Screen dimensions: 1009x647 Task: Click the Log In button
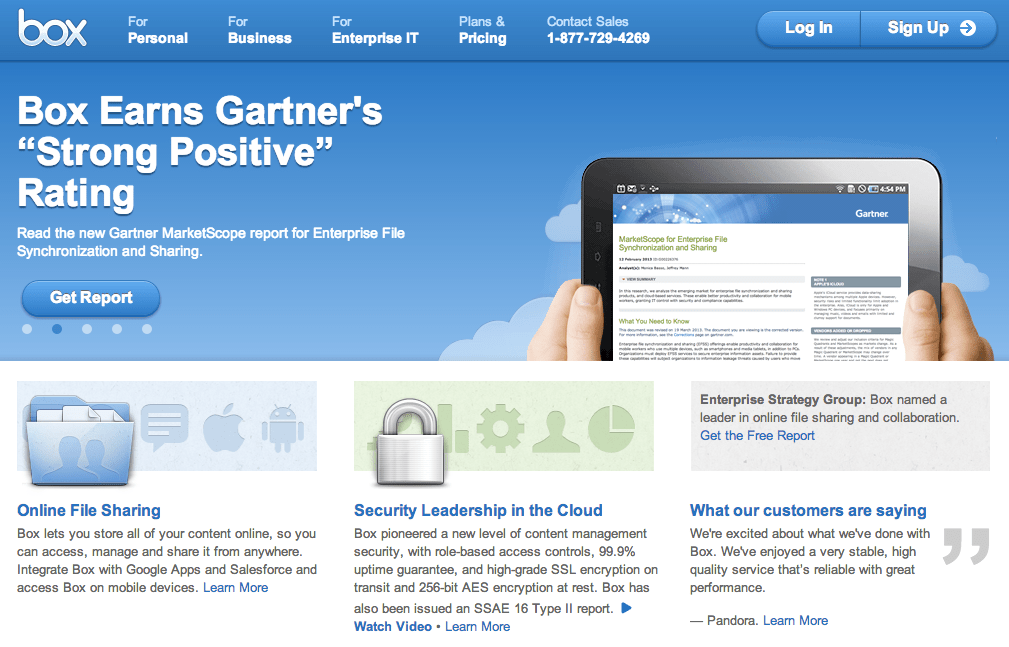[x=808, y=28]
